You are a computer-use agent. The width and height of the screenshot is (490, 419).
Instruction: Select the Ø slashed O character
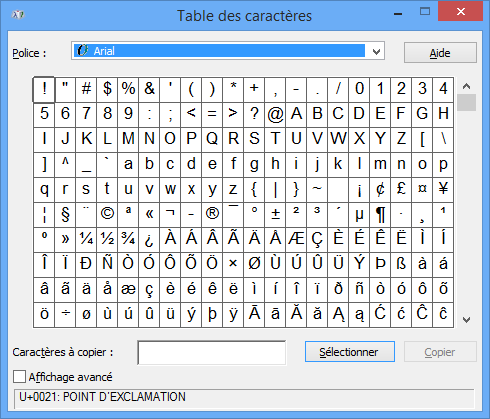point(254,265)
